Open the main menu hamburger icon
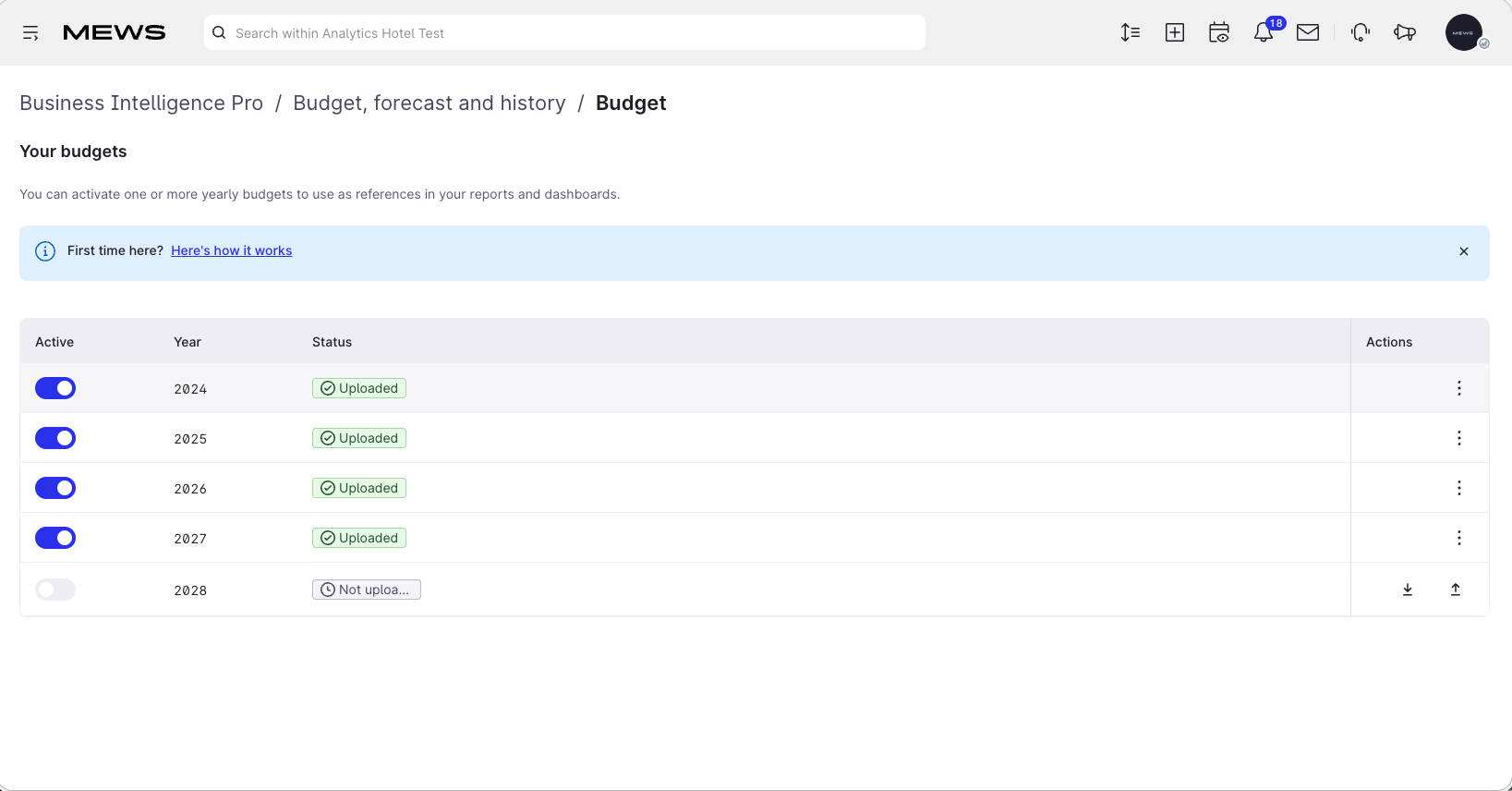This screenshot has width=1512, height=791. (30, 33)
